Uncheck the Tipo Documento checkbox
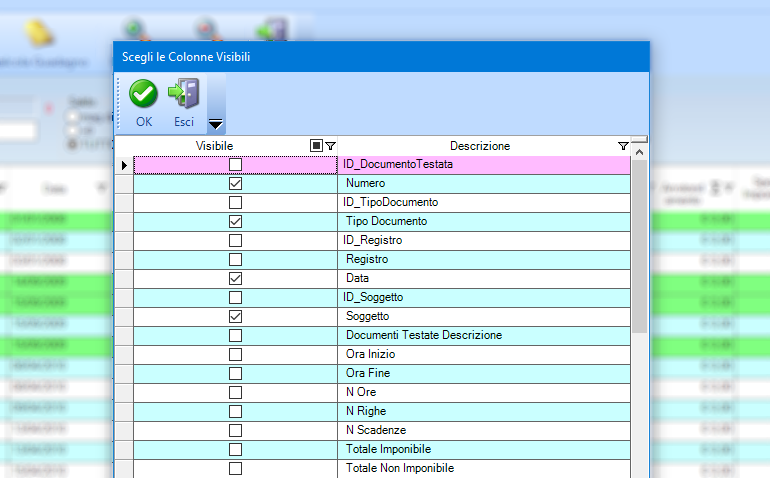The height and width of the screenshot is (478, 770). [236, 221]
